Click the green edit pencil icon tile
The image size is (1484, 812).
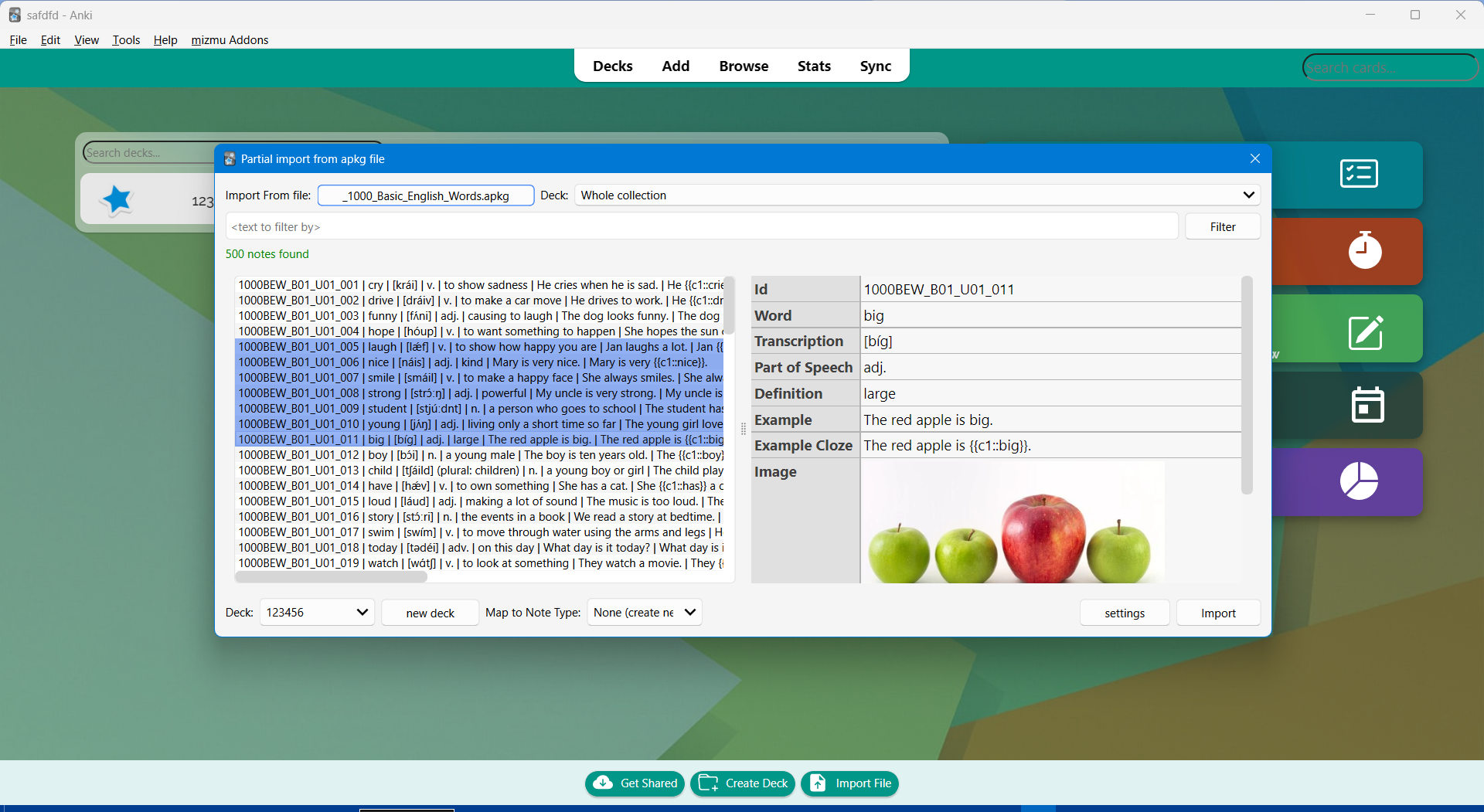pyautogui.click(x=1365, y=331)
